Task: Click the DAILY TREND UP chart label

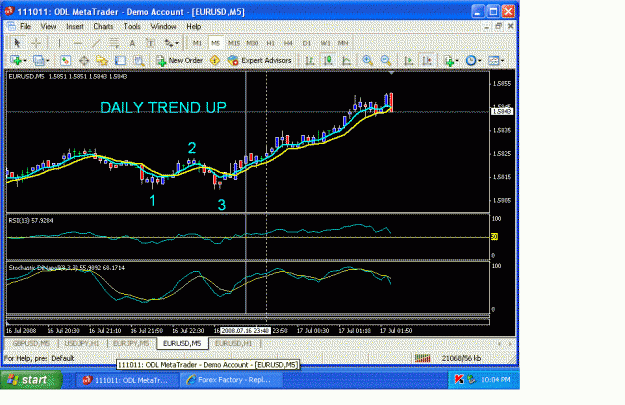Action: (x=163, y=107)
